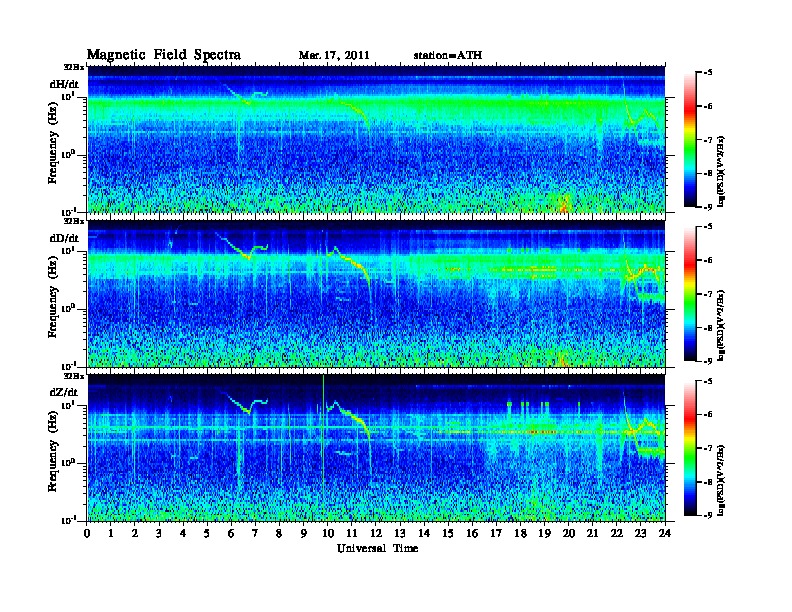Click the '32 Hz' label of dH/dt panel
Image resolution: width=792 pixels, height=612 pixels.
[73, 67]
